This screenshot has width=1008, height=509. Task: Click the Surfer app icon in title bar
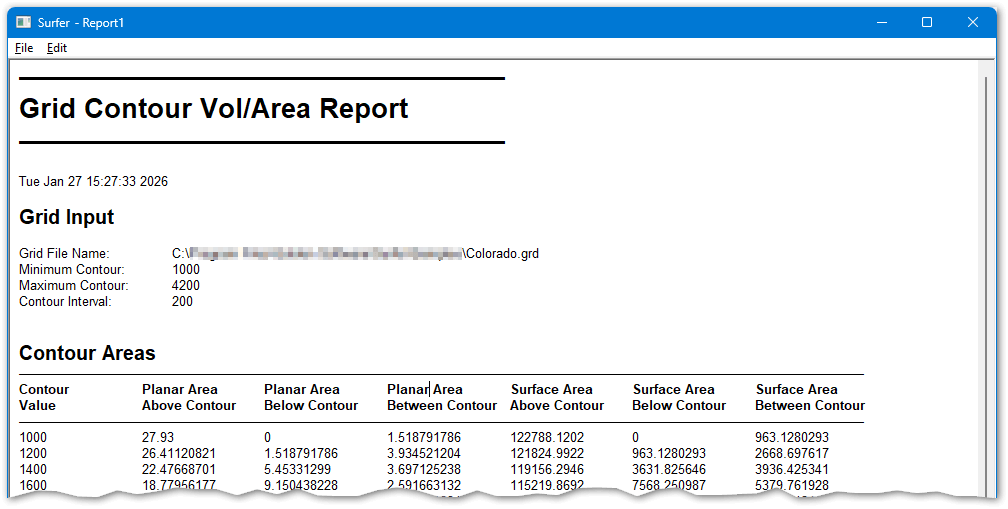23,22
